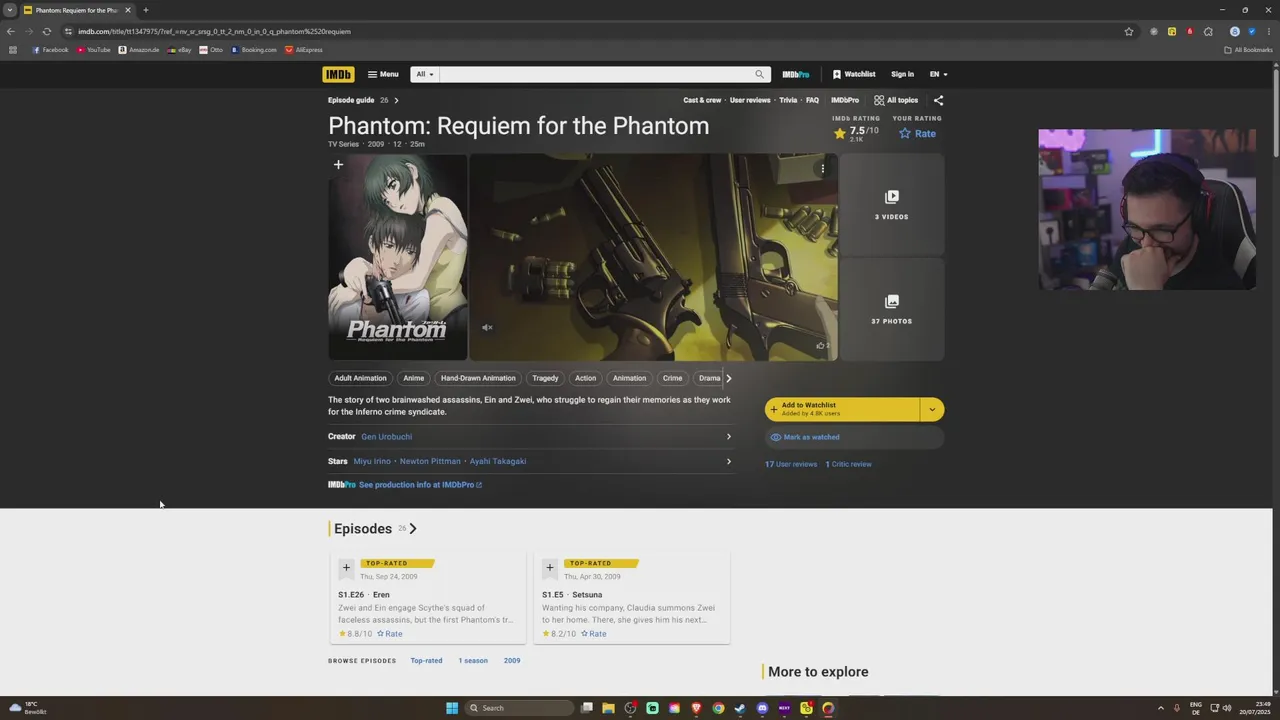Open the Trivia section link
1280x720 pixels.
coord(788,100)
